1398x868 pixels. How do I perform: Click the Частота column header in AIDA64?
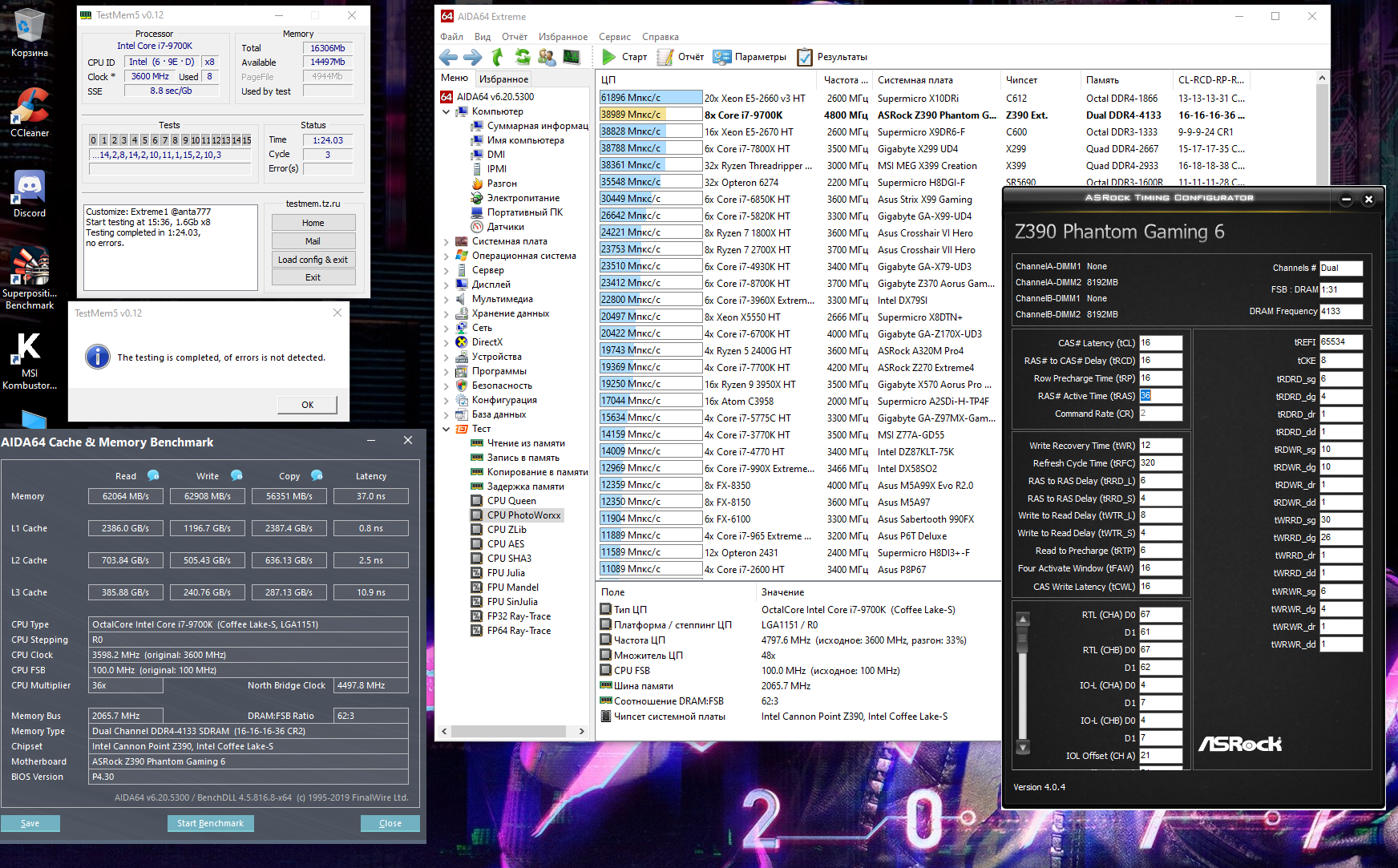coord(846,80)
